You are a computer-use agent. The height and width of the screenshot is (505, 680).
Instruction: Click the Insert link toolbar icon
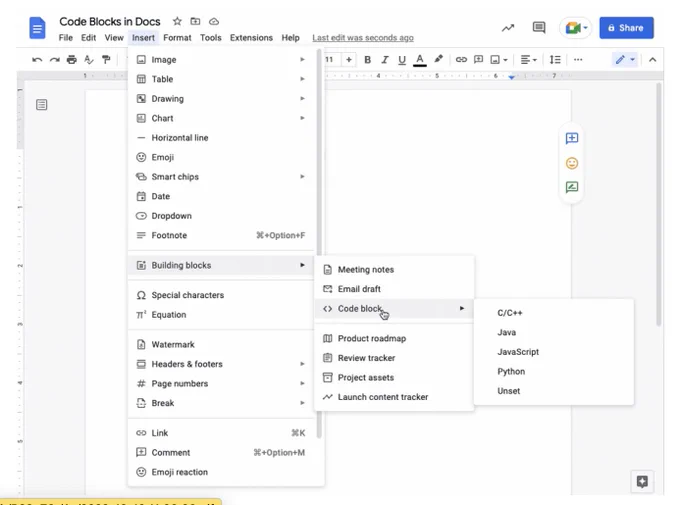coord(461,59)
